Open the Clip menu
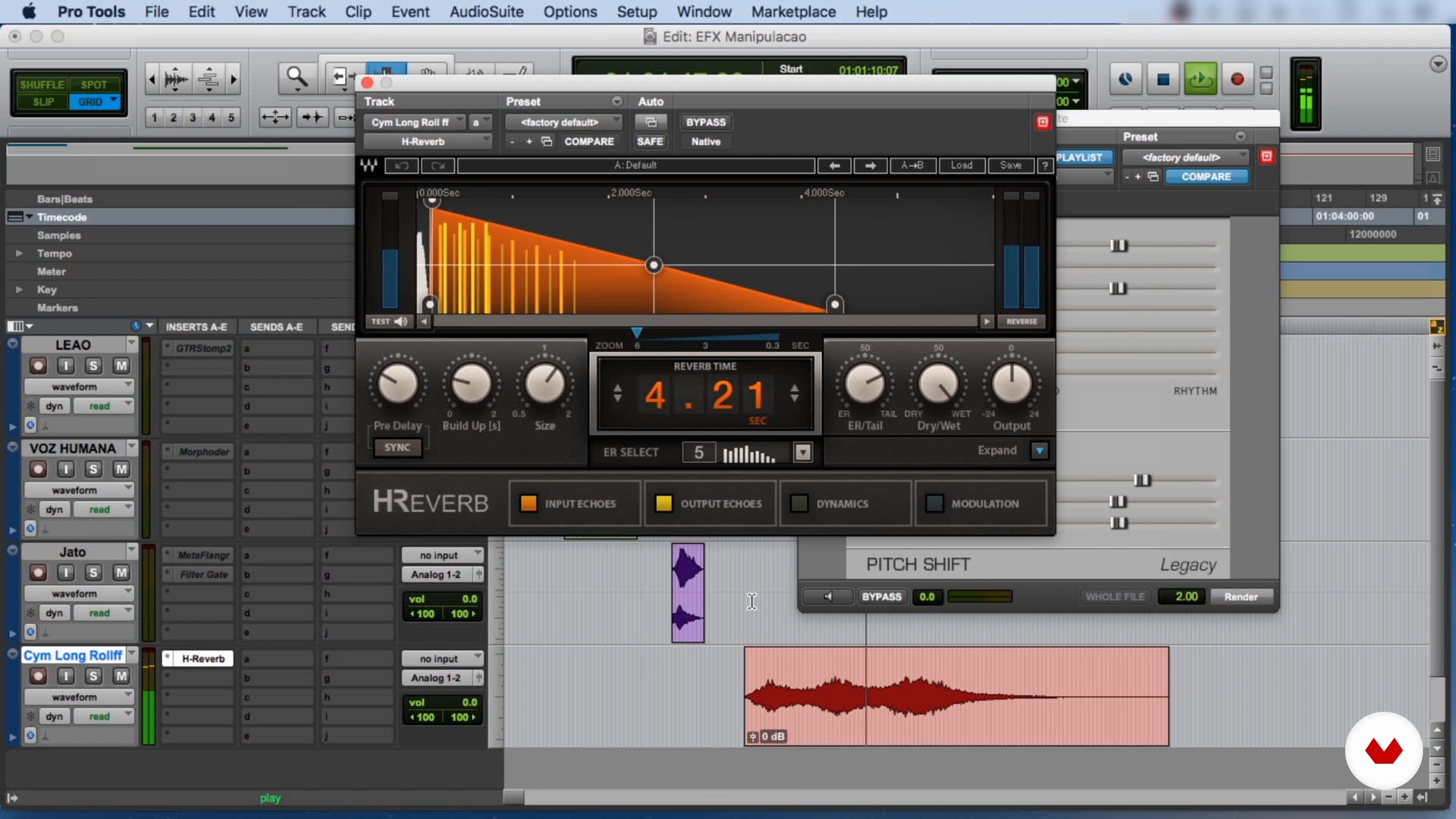Image resolution: width=1456 pixels, height=819 pixels. [358, 12]
